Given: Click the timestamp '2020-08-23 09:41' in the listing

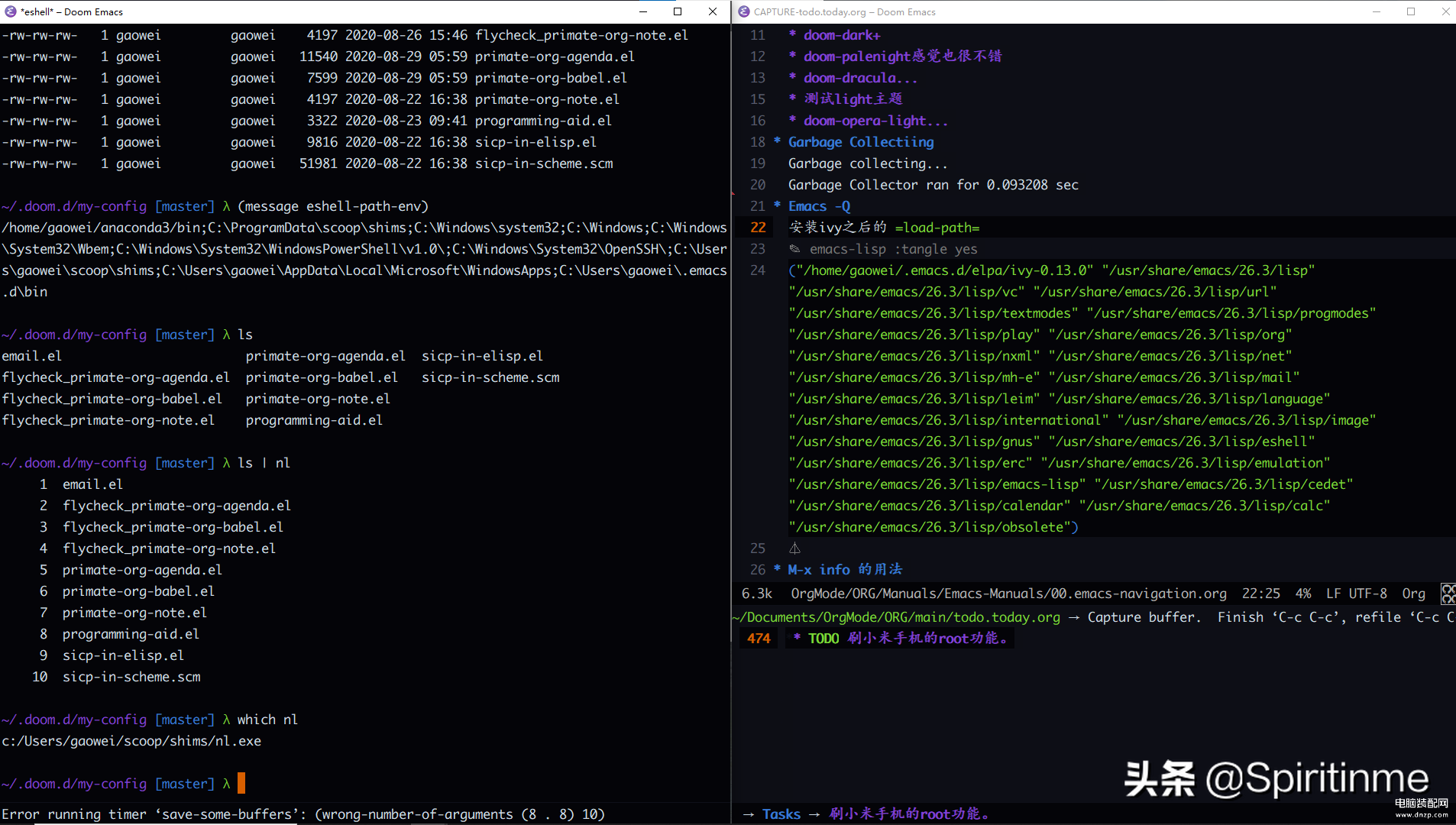Looking at the screenshot, I should pyautogui.click(x=406, y=121).
